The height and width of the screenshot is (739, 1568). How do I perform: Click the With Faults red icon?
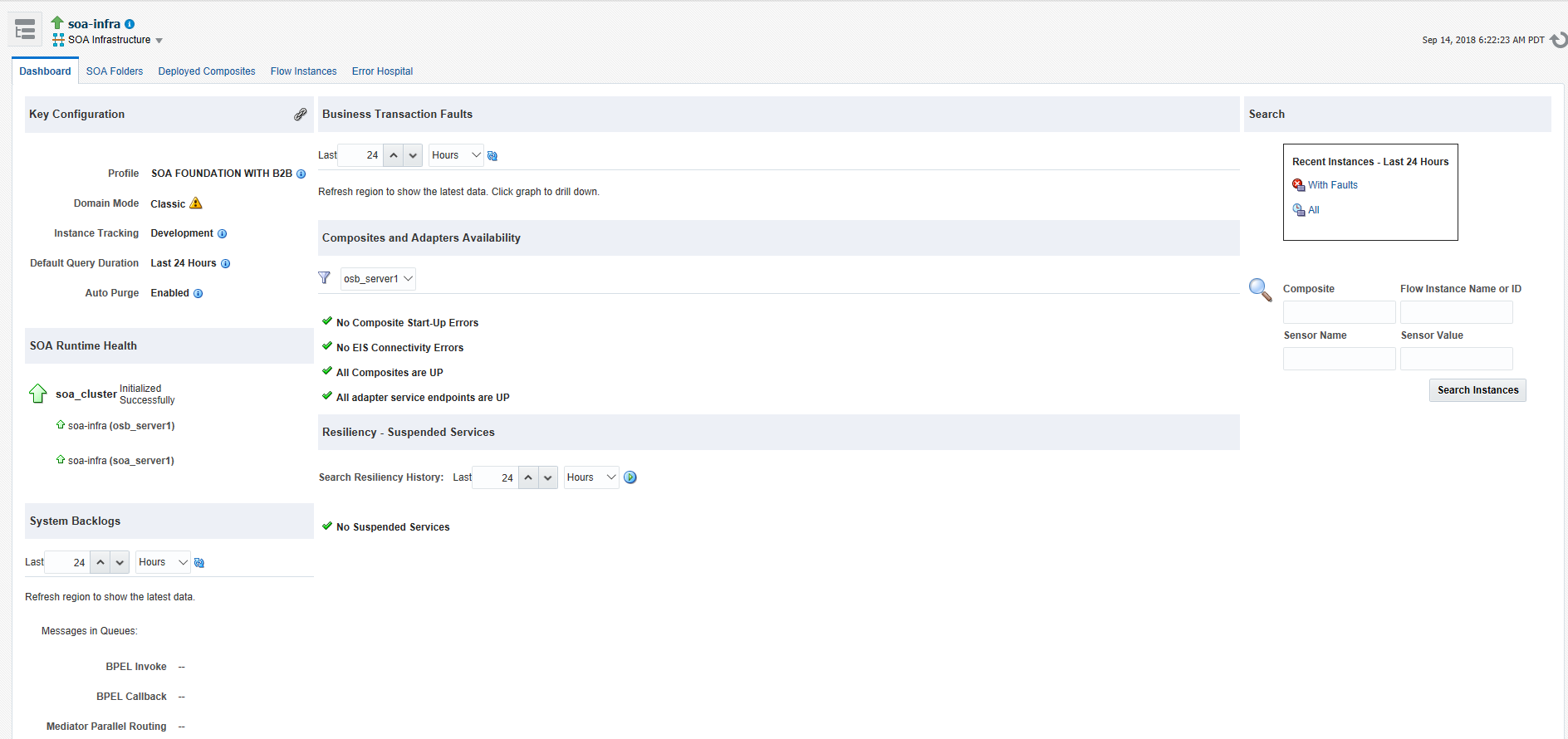coord(1299,185)
